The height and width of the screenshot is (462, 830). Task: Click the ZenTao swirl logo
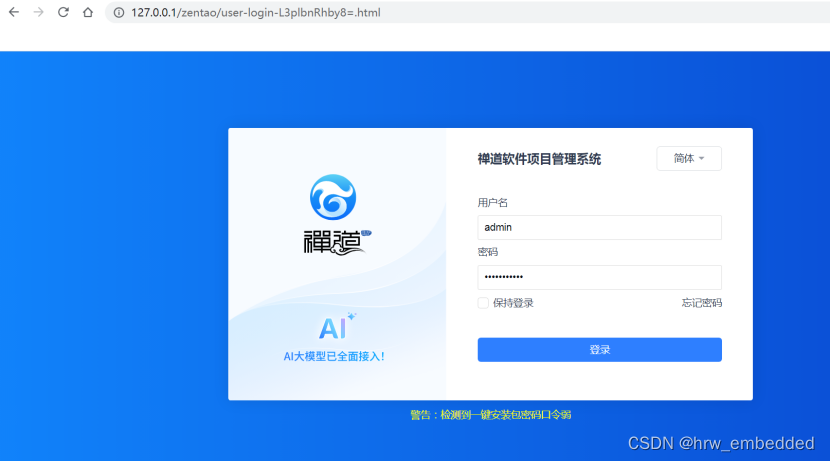point(333,197)
